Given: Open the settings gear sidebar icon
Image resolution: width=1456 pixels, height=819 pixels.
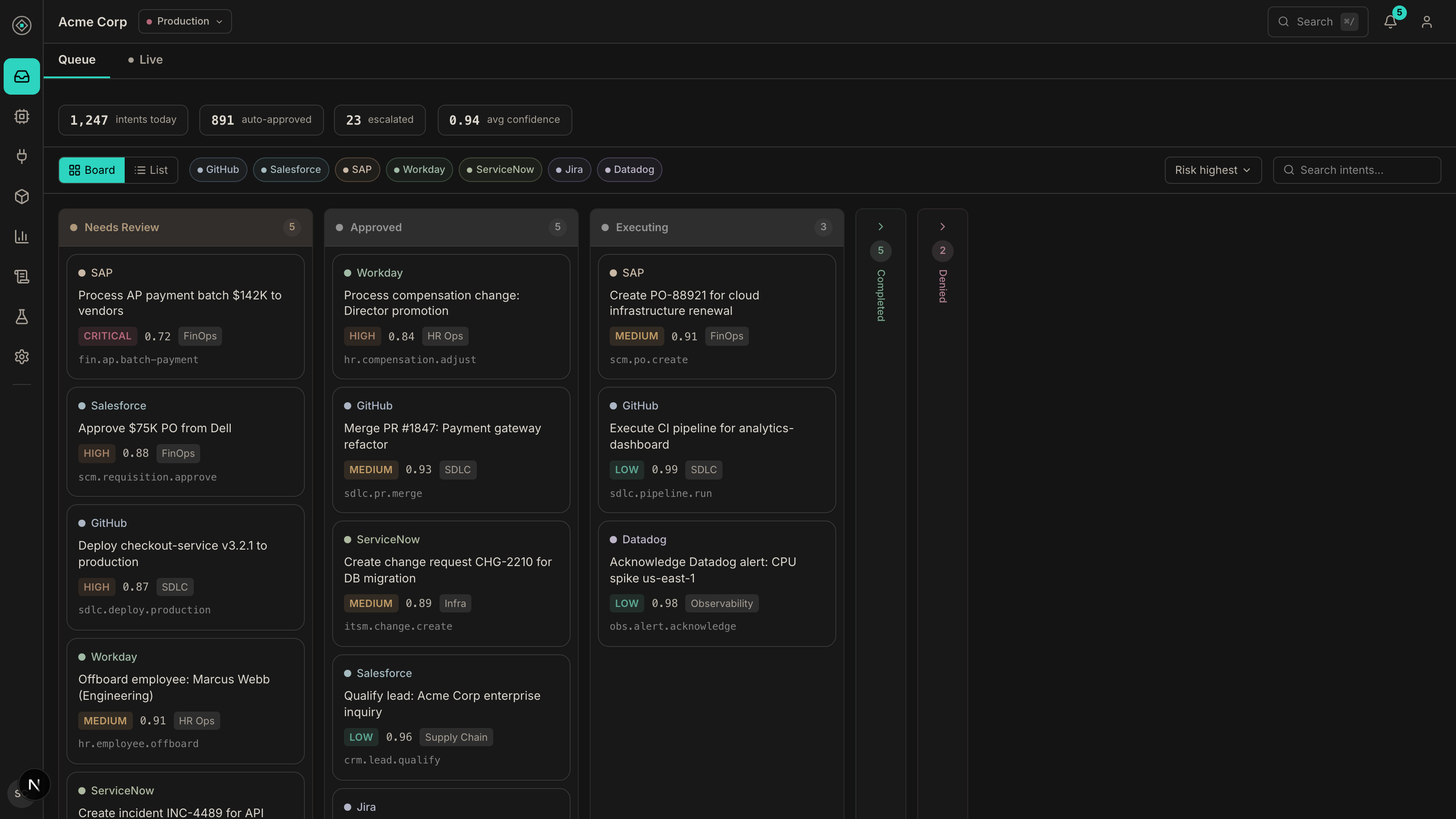Looking at the screenshot, I should coord(21,357).
